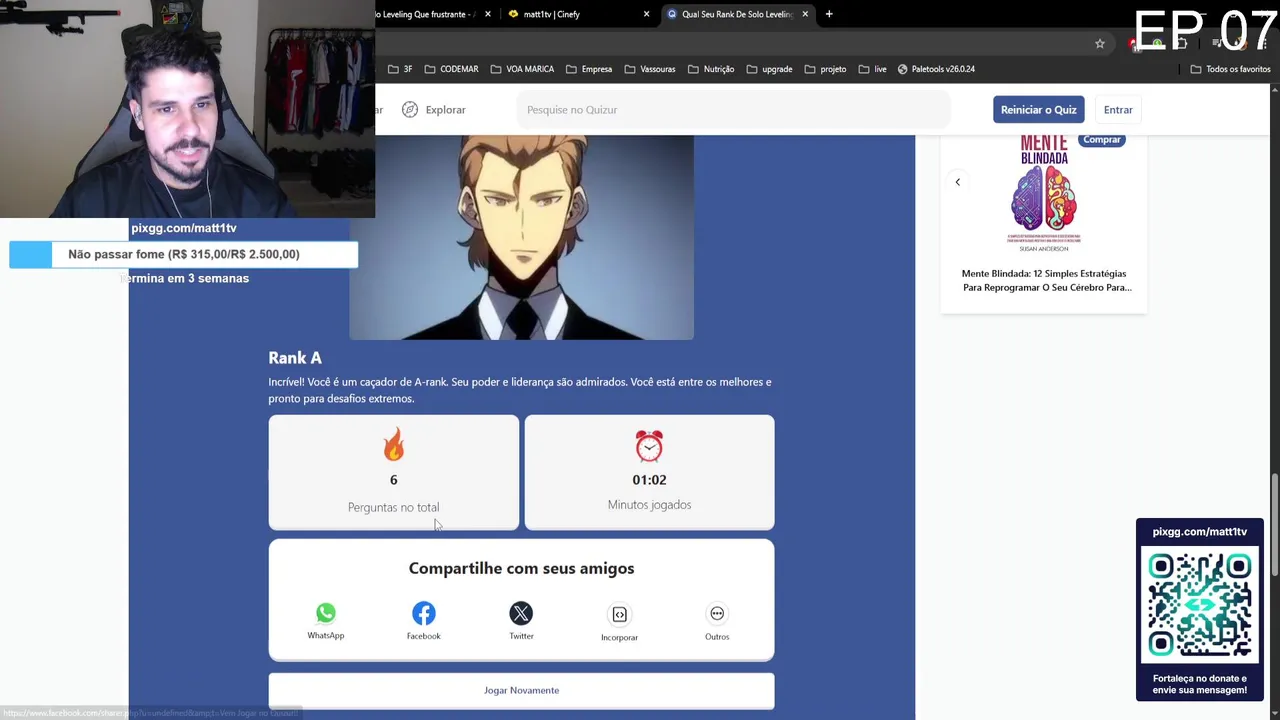Open the projeto bookmark folder

[825, 69]
